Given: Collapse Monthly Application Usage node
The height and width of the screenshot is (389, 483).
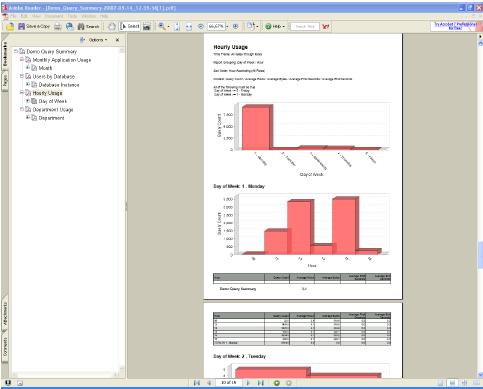Looking at the screenshot, I should click(x=22, y=59).
